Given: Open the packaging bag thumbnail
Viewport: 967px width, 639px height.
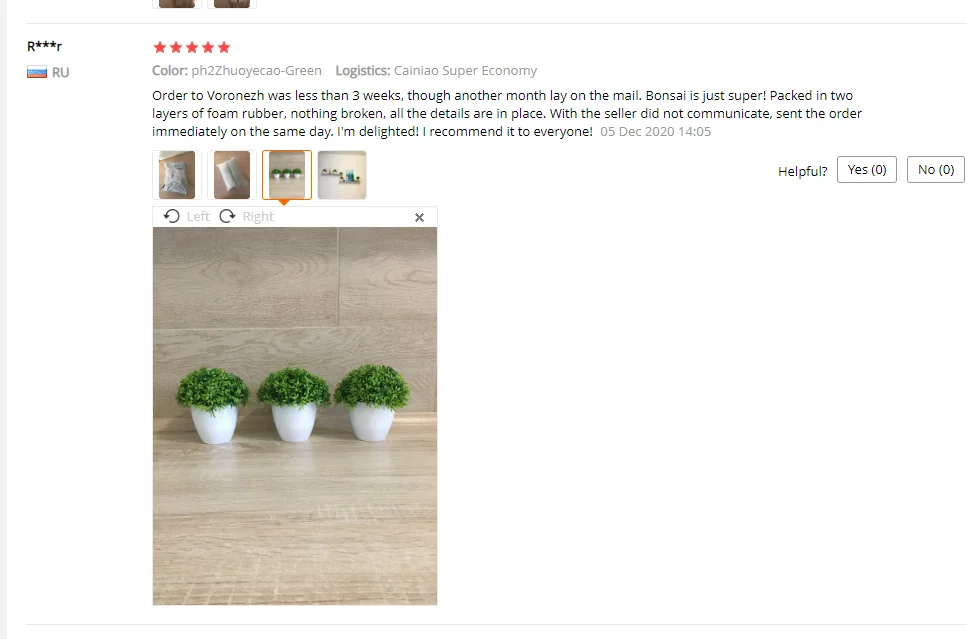Looking at the screenshot, I should coord(177,175).
